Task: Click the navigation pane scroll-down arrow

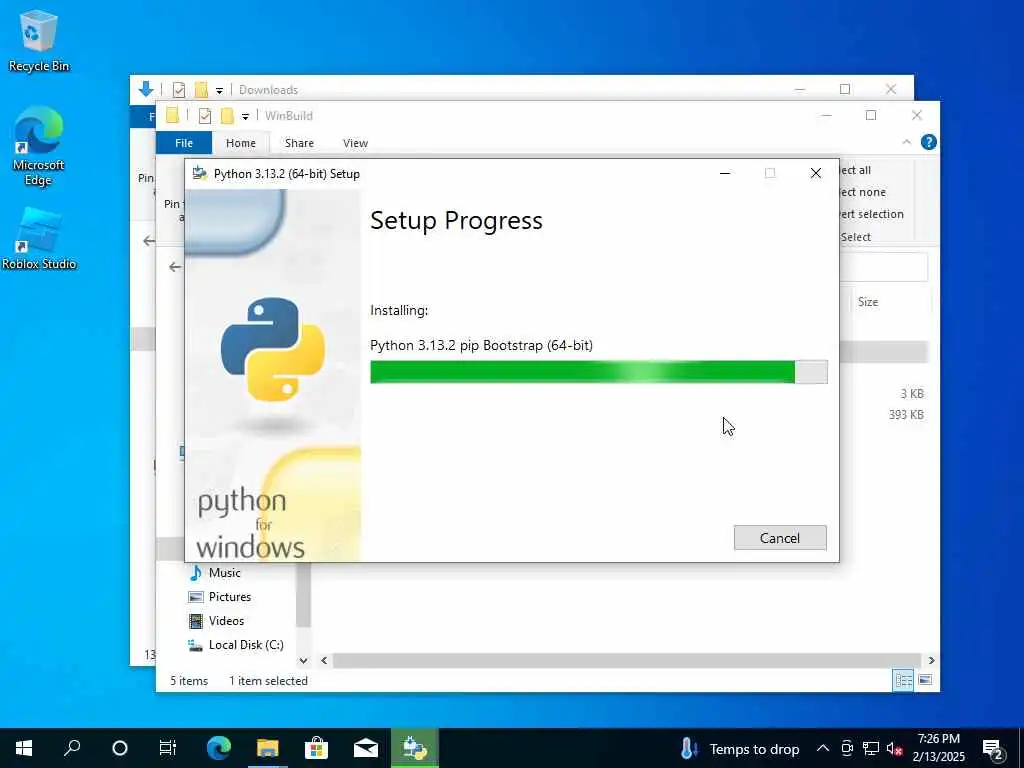Action: tap(303, 660)
